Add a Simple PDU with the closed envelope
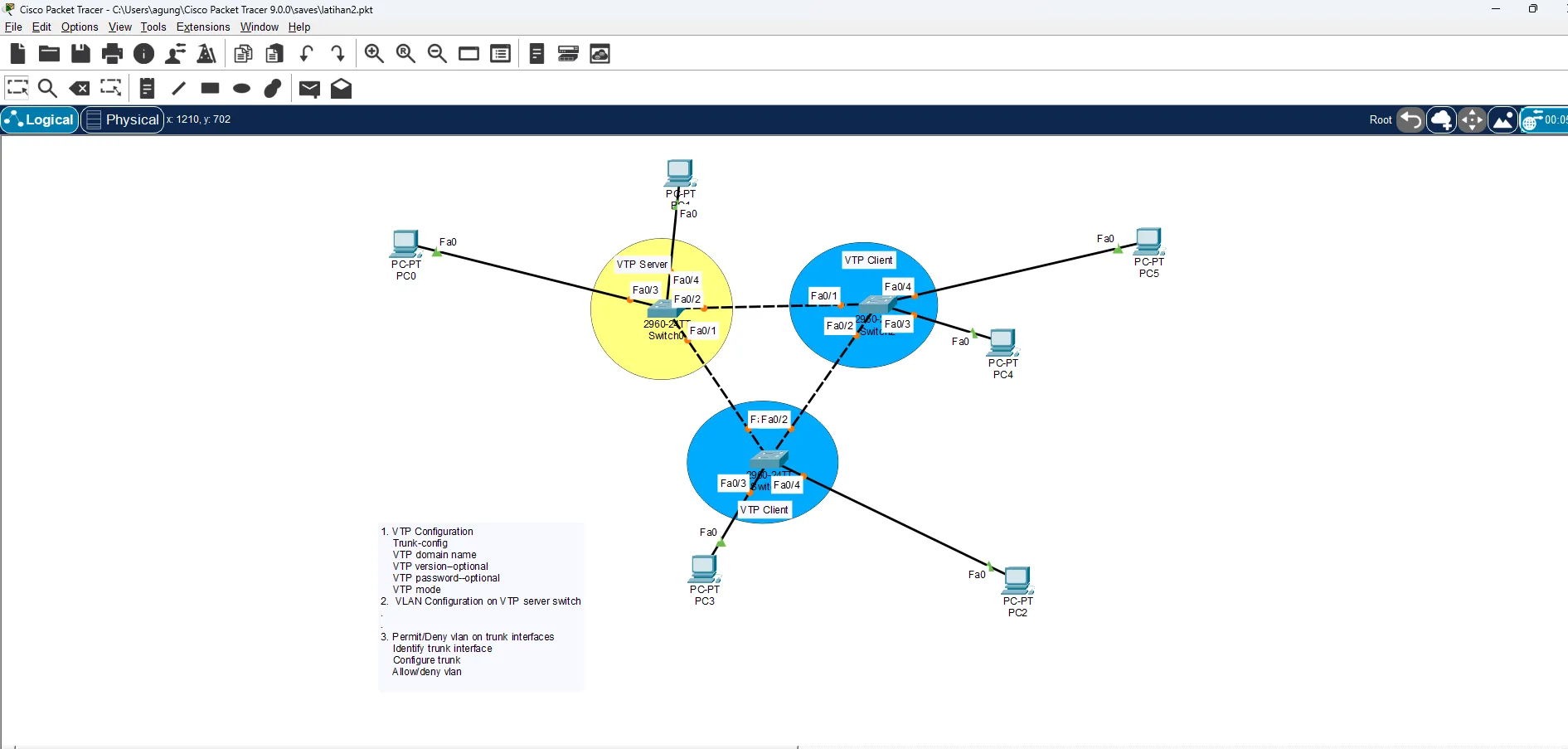The width and height of the screenshot is (1568, 749). click(309, 89)
